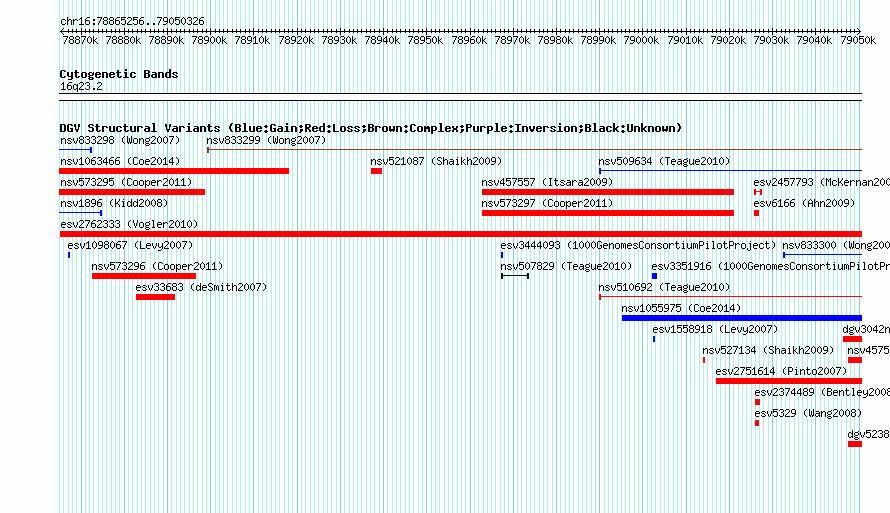
Task: Click nsv573297 (Cooper2011) label
Action: (547, 203)
